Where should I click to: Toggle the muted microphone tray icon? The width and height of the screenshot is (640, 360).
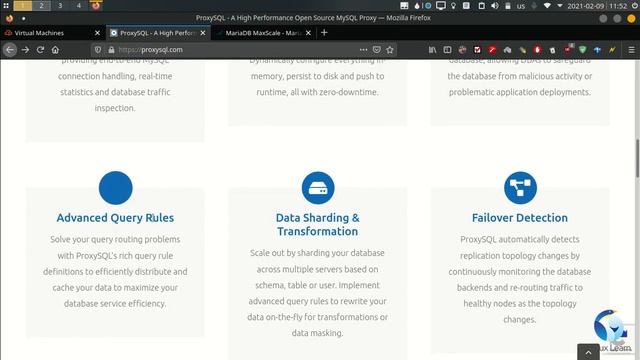[534, 6]
